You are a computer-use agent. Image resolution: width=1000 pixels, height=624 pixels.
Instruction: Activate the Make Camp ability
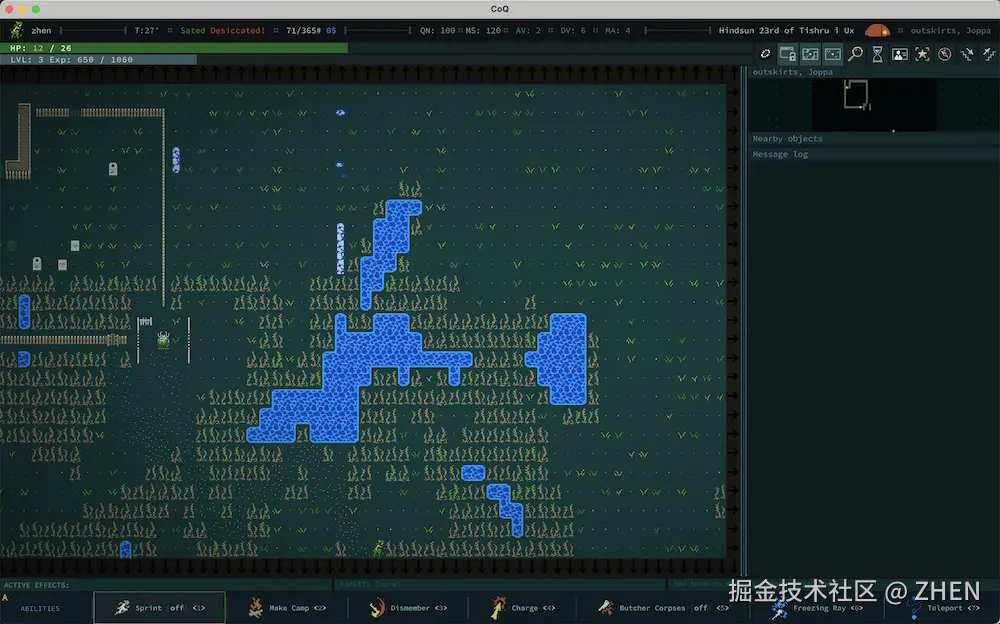coord(287,607)
